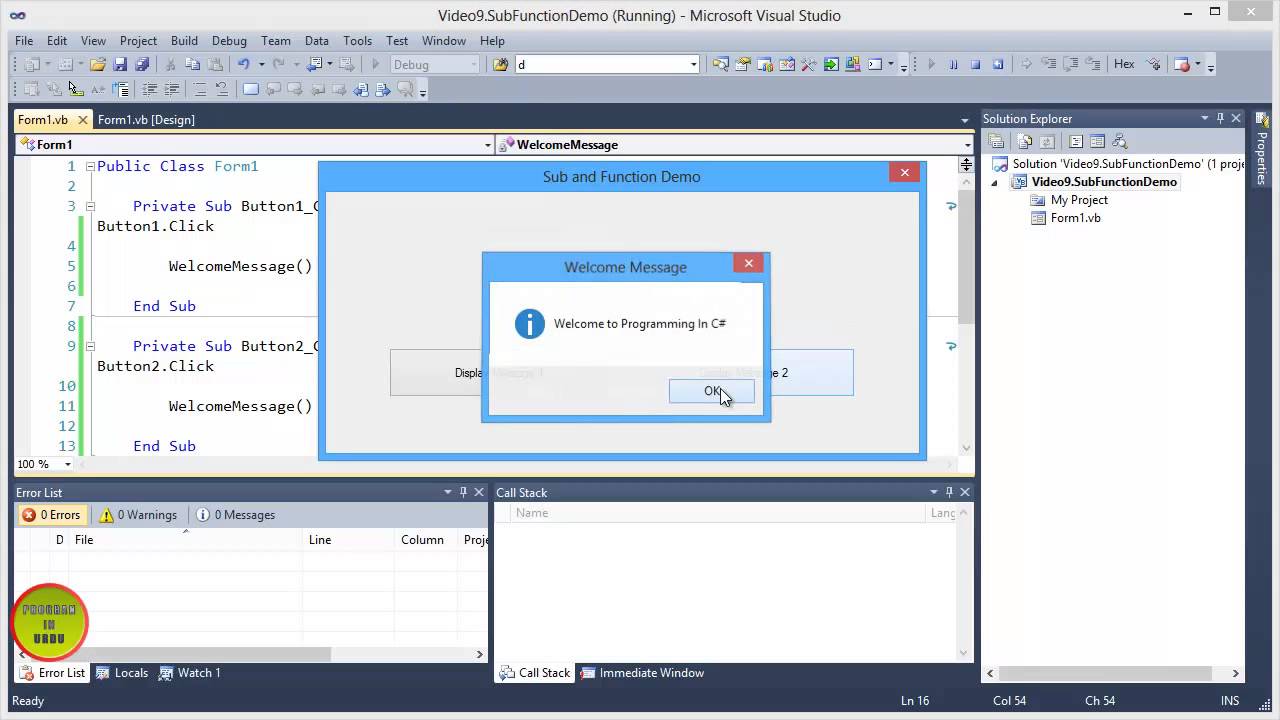Open the Solution Explorer toolbar icon with magnifier
The width and height of the screenshot is (1280, 720).
(720, 64)
